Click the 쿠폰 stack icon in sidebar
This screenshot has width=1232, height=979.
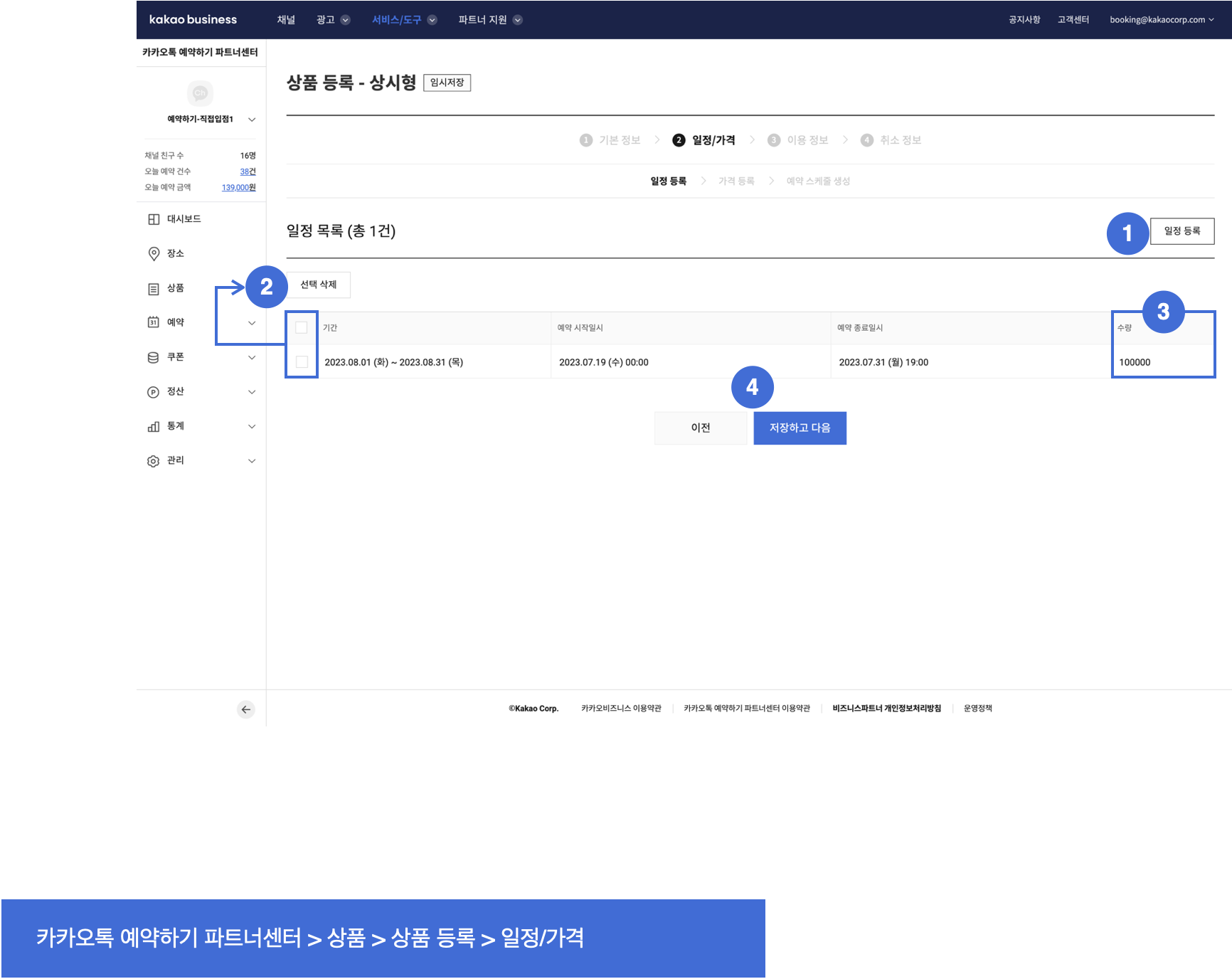154,357
